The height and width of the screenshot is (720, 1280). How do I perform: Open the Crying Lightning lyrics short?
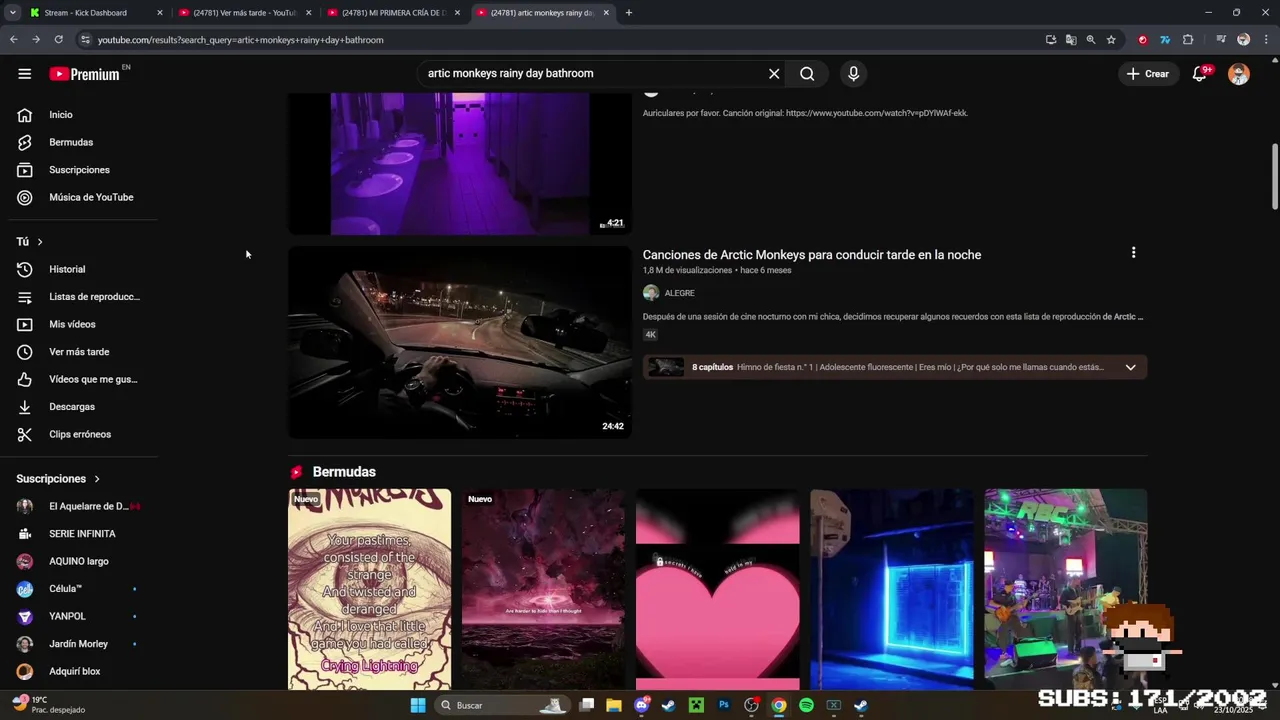click(x=369, y=589)
